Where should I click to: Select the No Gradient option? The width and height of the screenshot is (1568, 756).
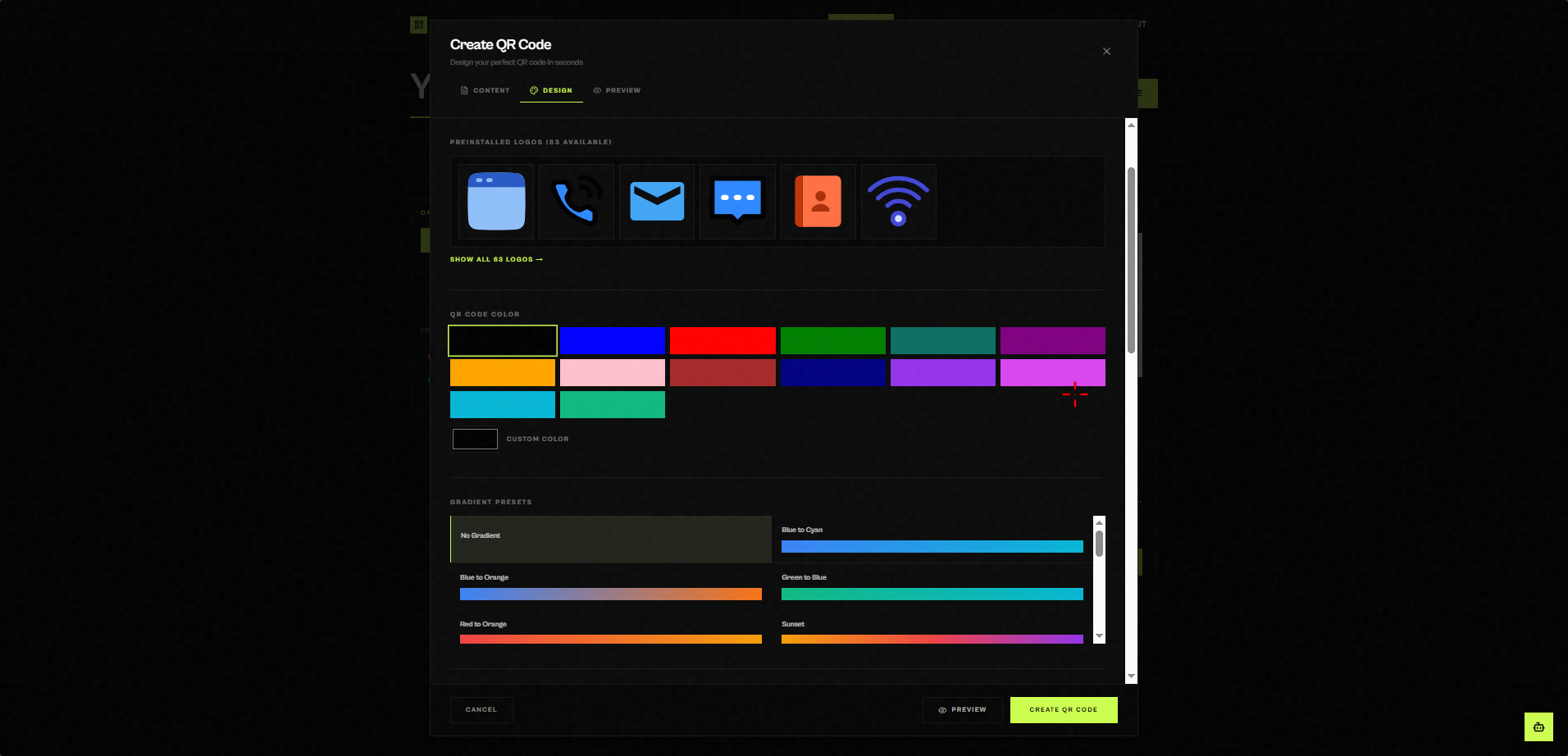(610, 539)
